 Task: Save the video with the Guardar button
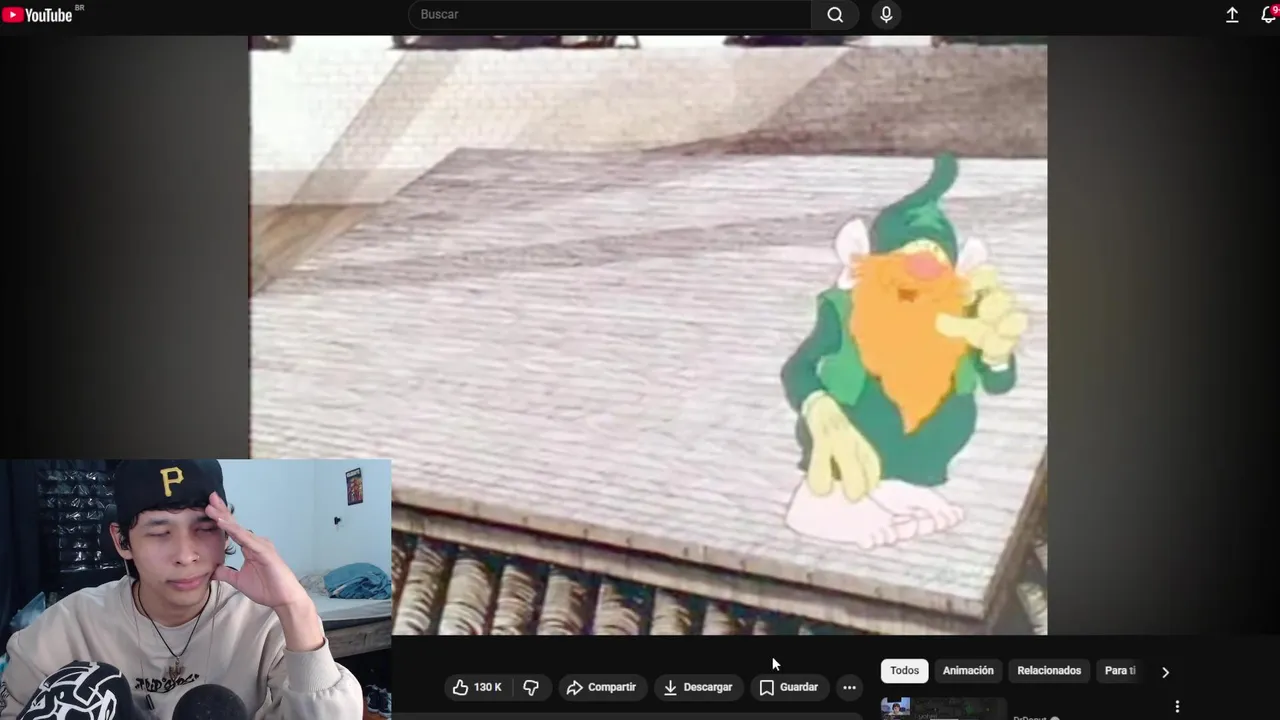(x=789, y=687)
